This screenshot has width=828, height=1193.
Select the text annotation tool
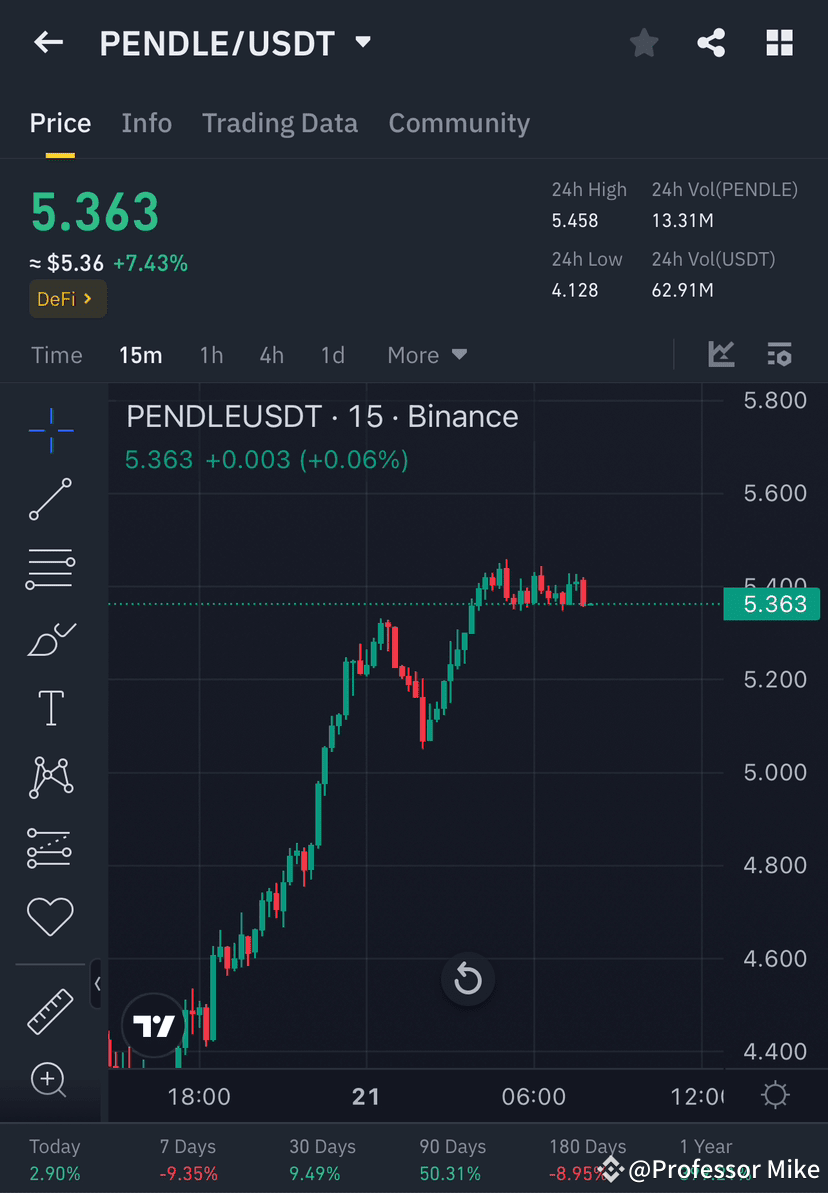pos(49,707)
